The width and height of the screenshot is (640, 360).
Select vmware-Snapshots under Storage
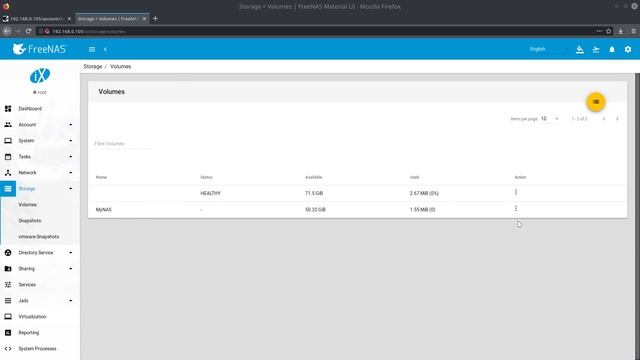pos(38,237)
